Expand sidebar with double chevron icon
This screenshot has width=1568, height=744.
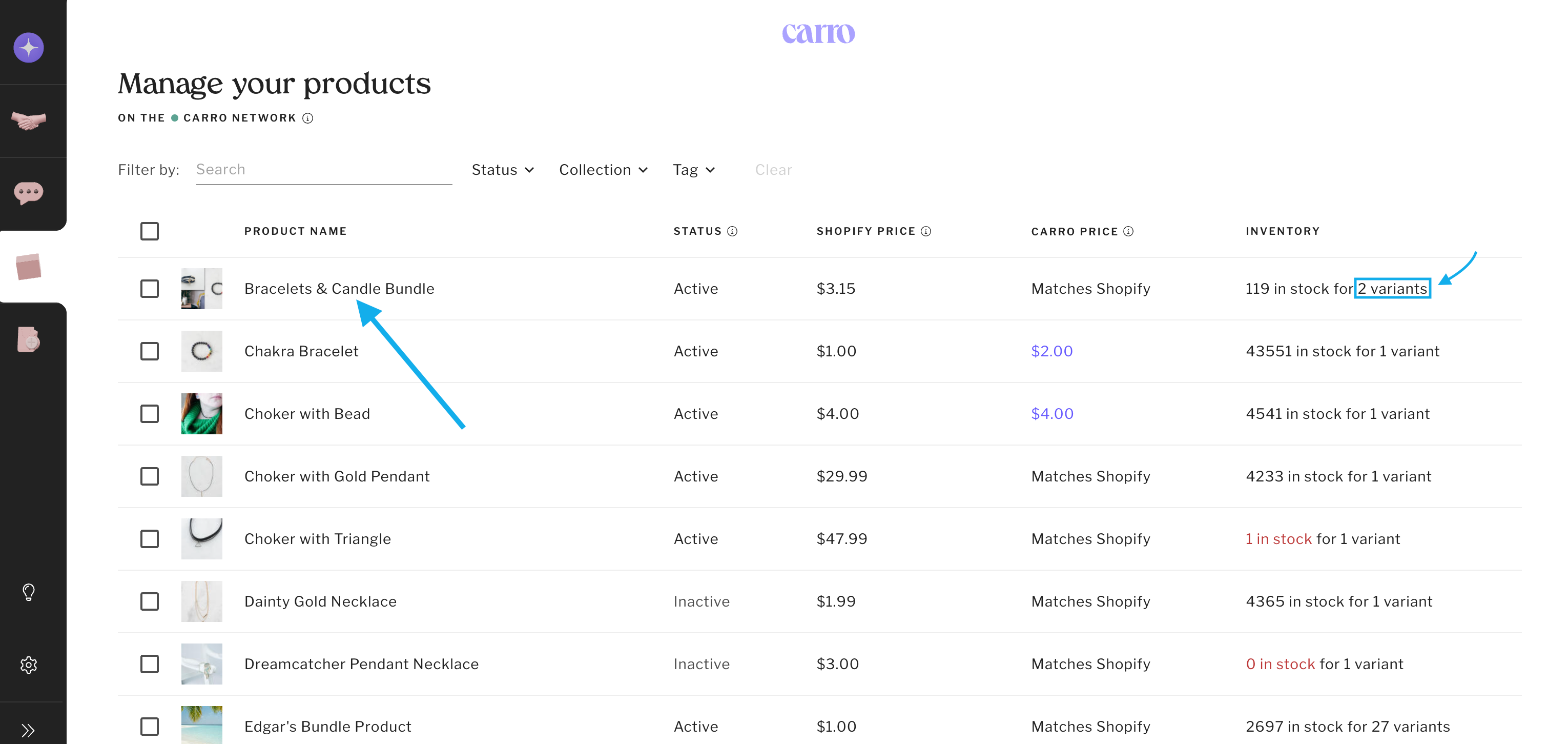pos(29,730)
